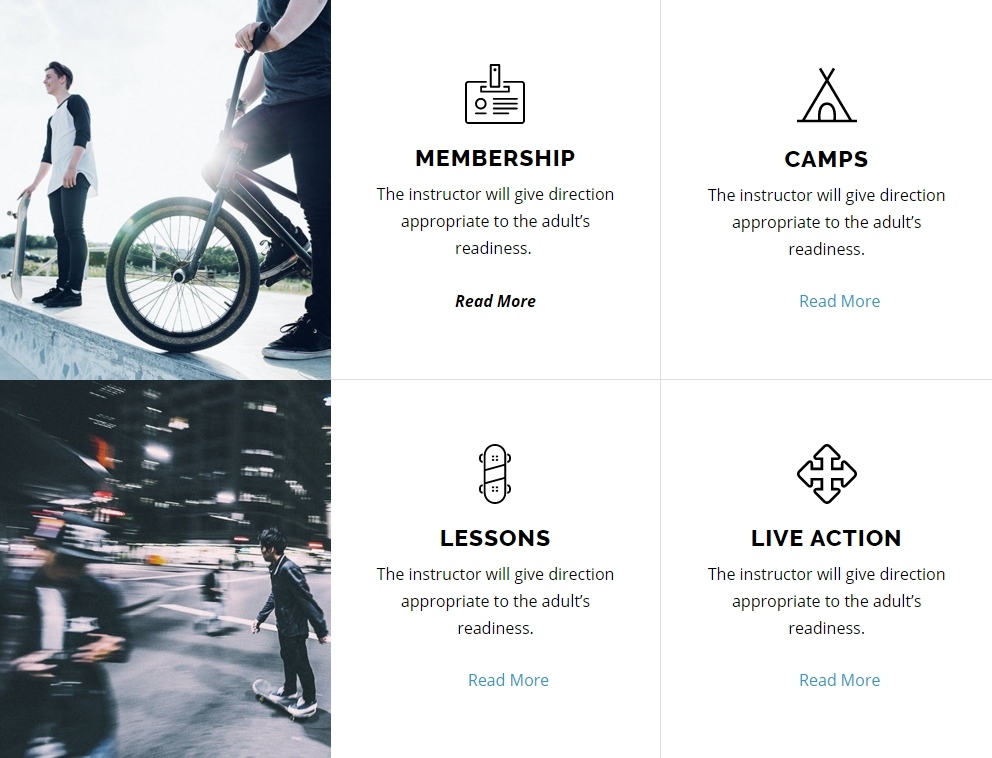Click the CAMPS heading
The image size is (992, 758).
826,159
